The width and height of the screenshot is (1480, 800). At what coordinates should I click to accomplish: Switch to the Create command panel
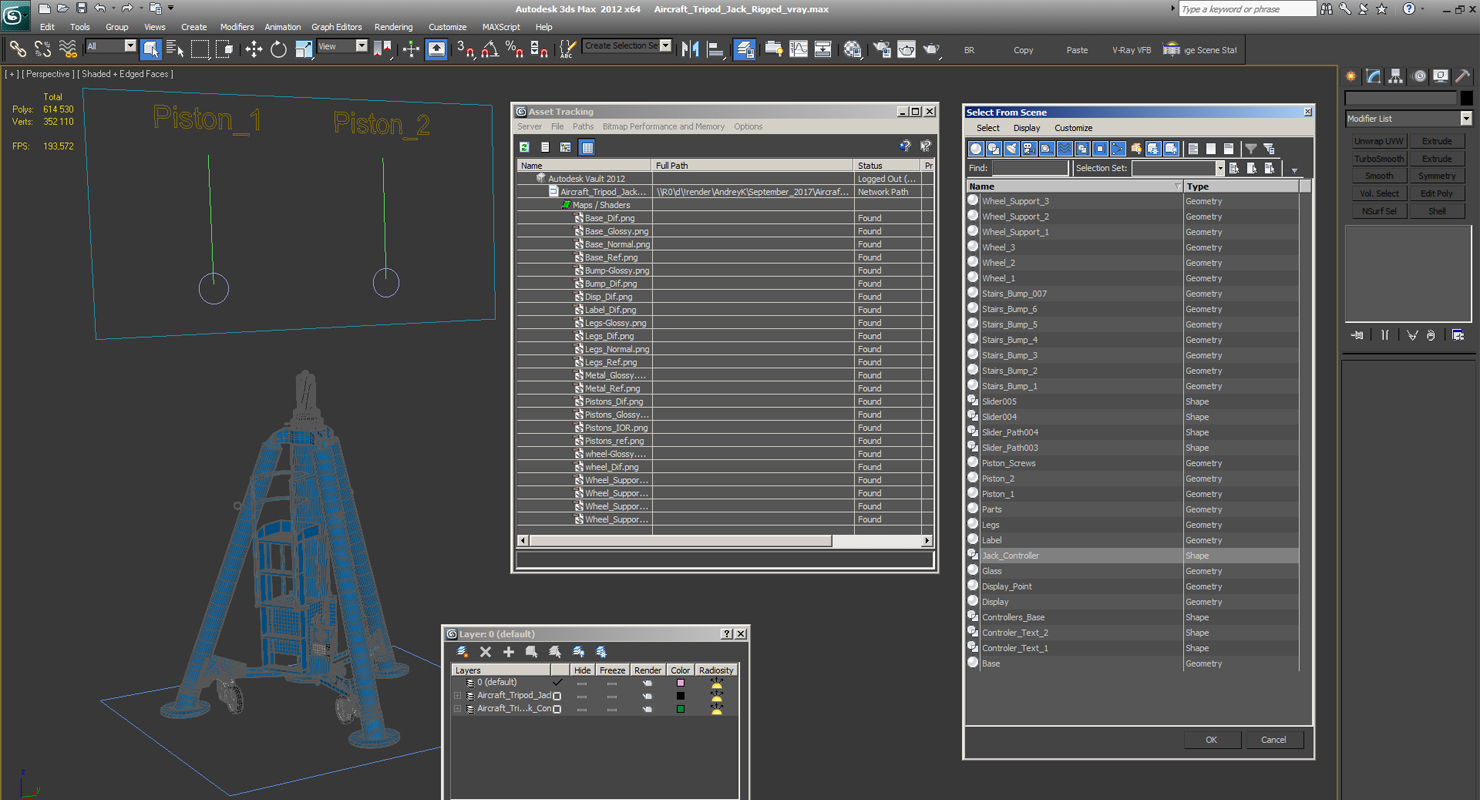click(1352, 77)
